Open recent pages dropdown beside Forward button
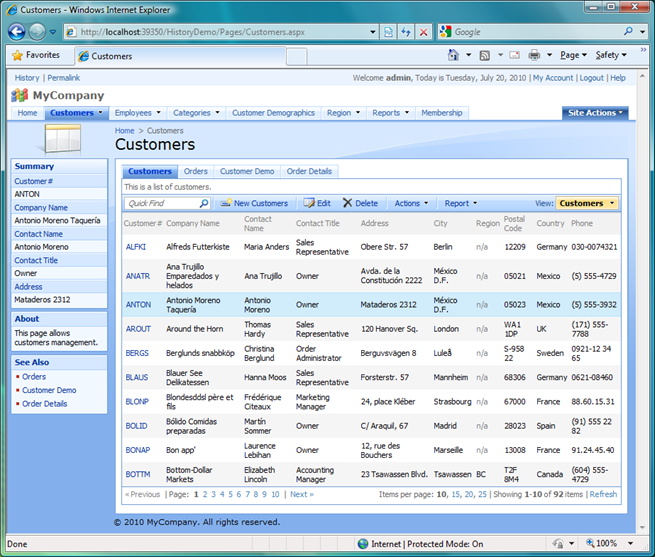The width and height of the screenshot is (655, 557). (x=53, y=32)
